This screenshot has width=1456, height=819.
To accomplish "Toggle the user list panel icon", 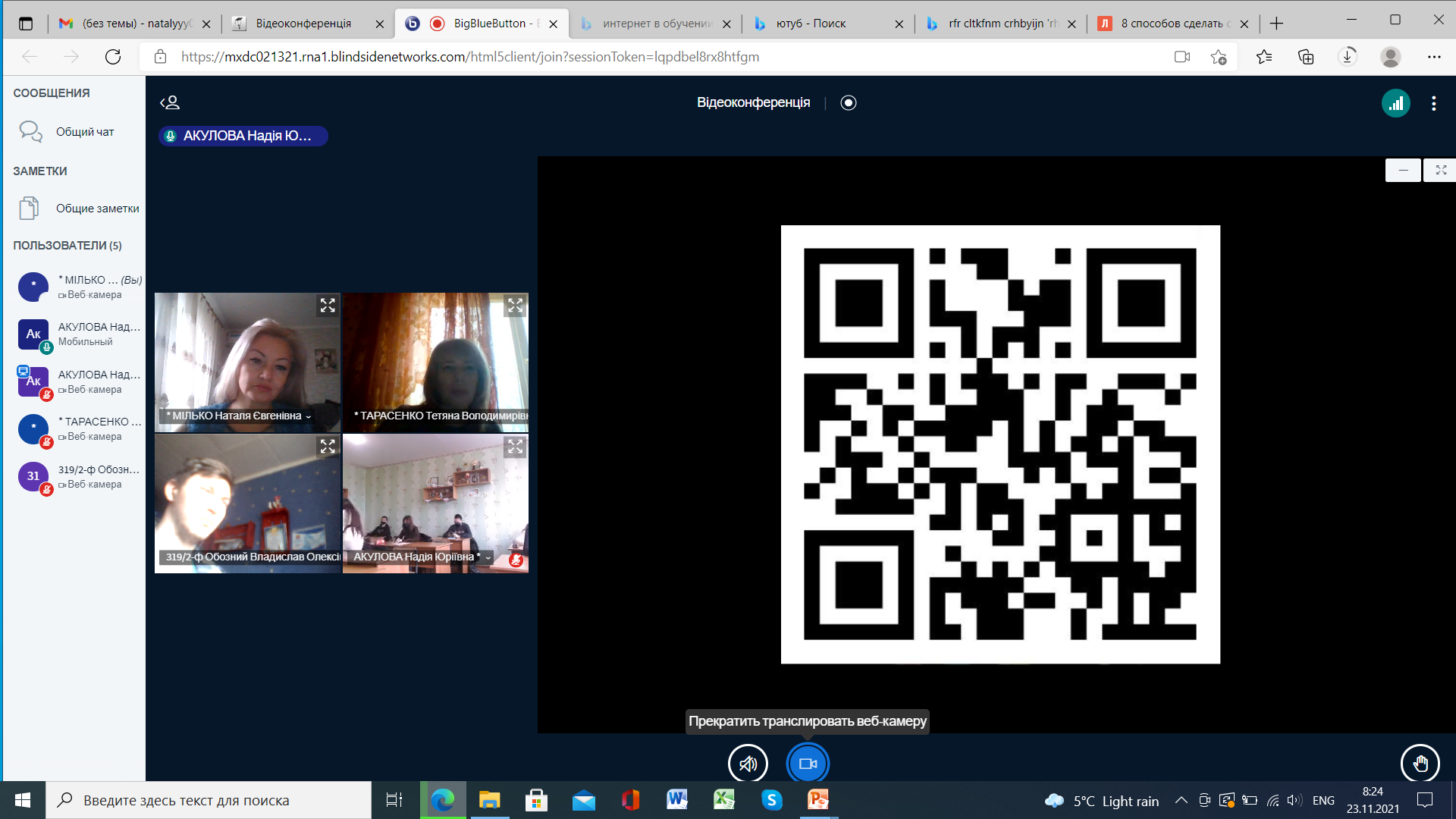I will click(170, 102).
